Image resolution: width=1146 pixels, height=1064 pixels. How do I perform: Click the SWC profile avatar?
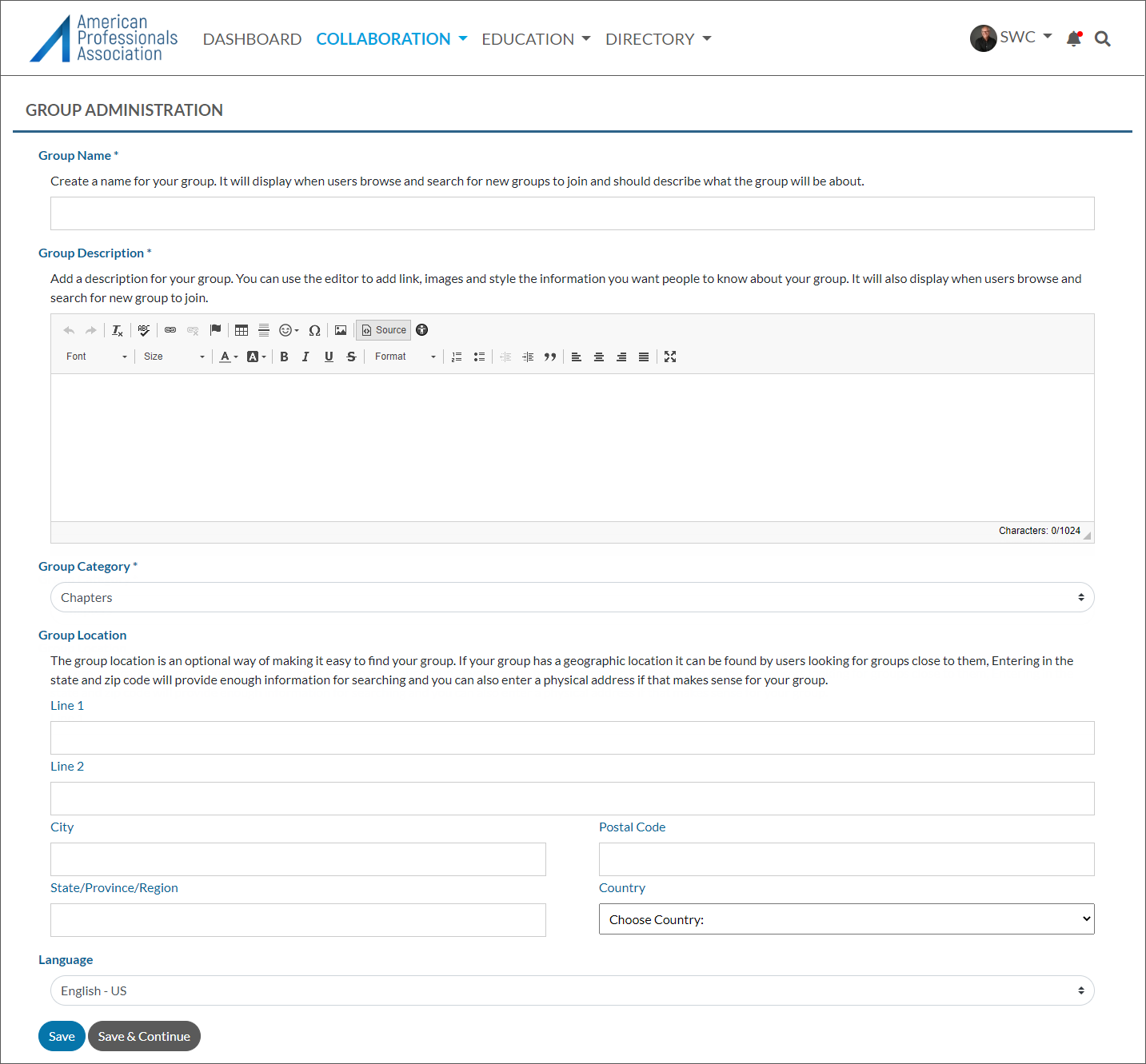984,38
